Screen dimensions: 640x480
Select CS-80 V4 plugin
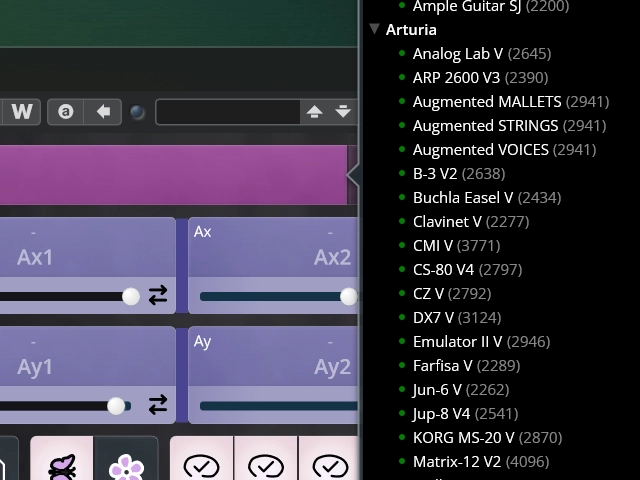[x=467, y=270]
